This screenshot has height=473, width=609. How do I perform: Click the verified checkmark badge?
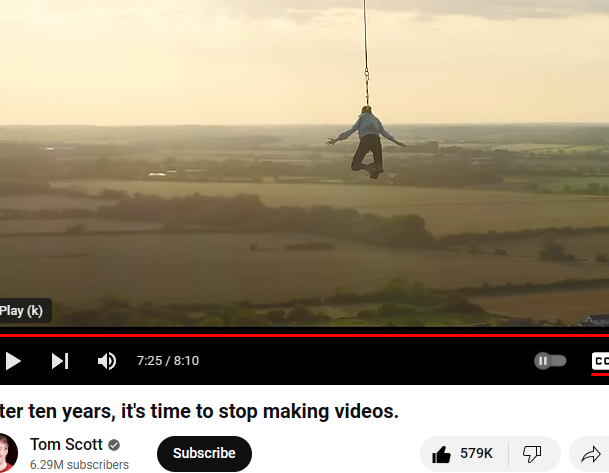tap(114, 445)
